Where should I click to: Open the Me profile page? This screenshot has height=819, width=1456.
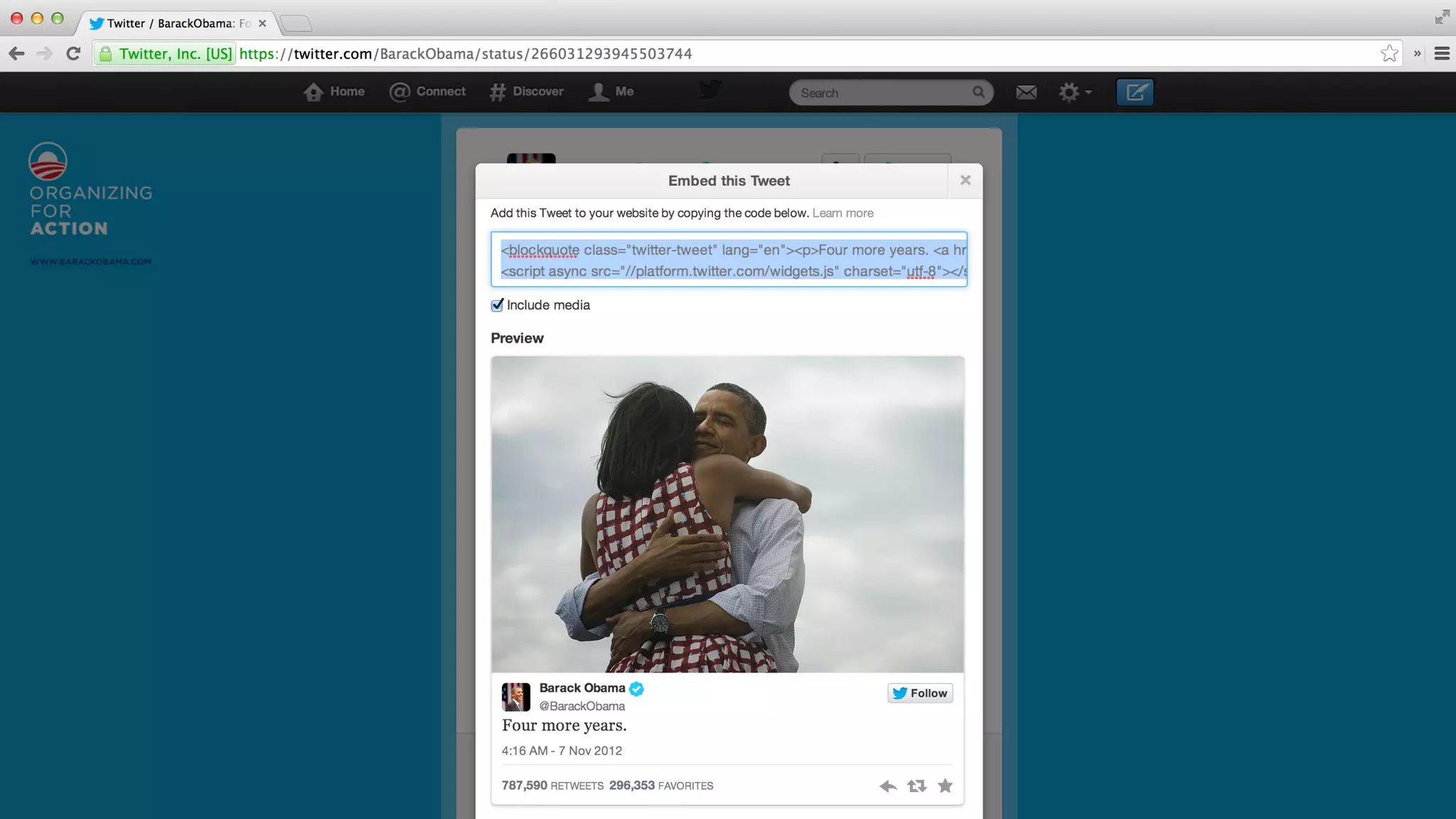coord(611,92)
